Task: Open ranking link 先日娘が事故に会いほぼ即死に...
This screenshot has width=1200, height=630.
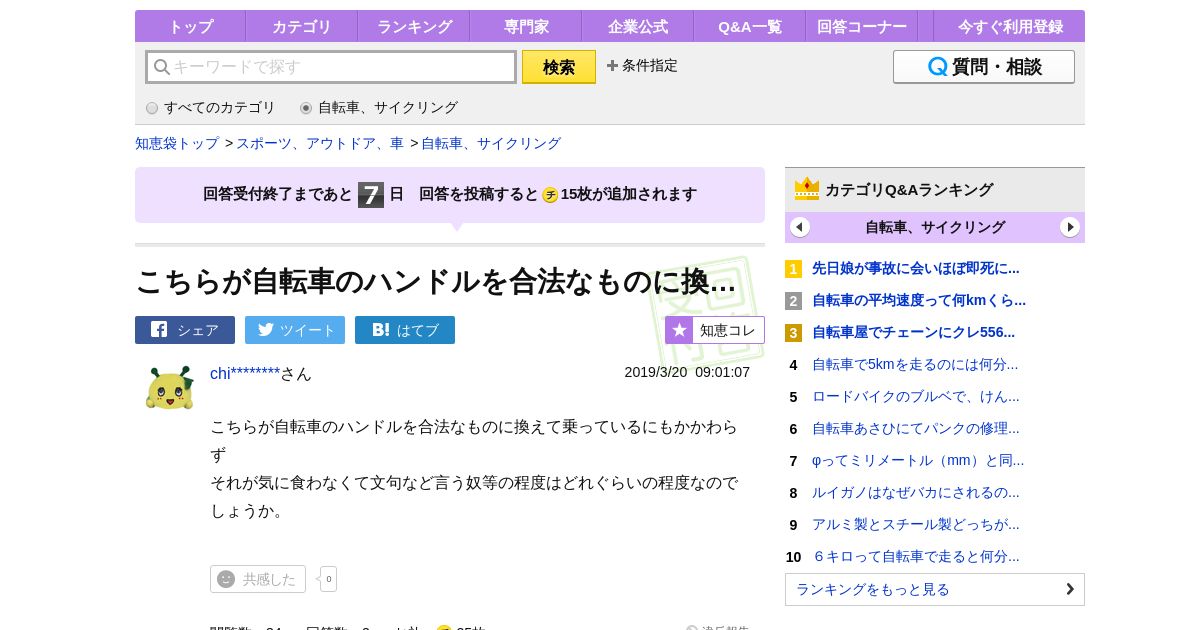Action: (x=916, y=269)
